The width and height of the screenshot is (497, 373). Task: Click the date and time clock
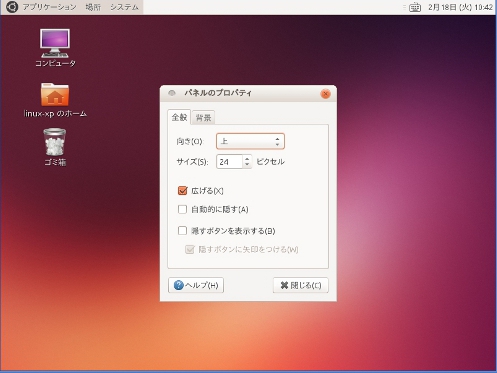tap(460, 7)
